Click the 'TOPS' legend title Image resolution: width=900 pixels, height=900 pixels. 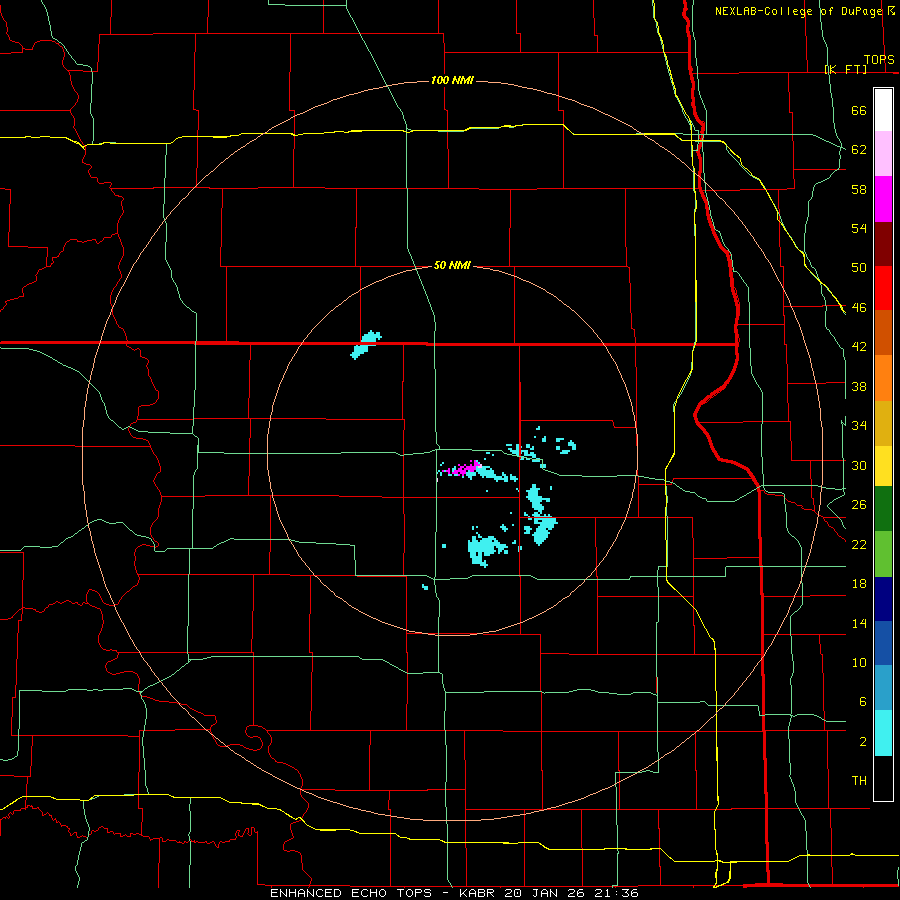coord(879,60)
